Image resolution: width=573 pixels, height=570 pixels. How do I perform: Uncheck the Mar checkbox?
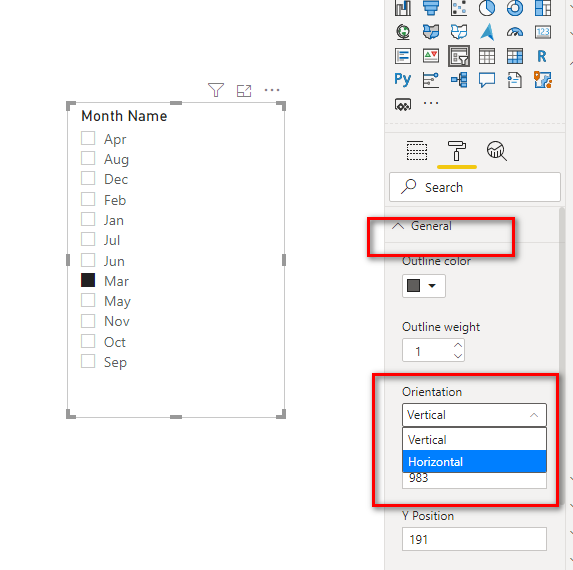88,281
